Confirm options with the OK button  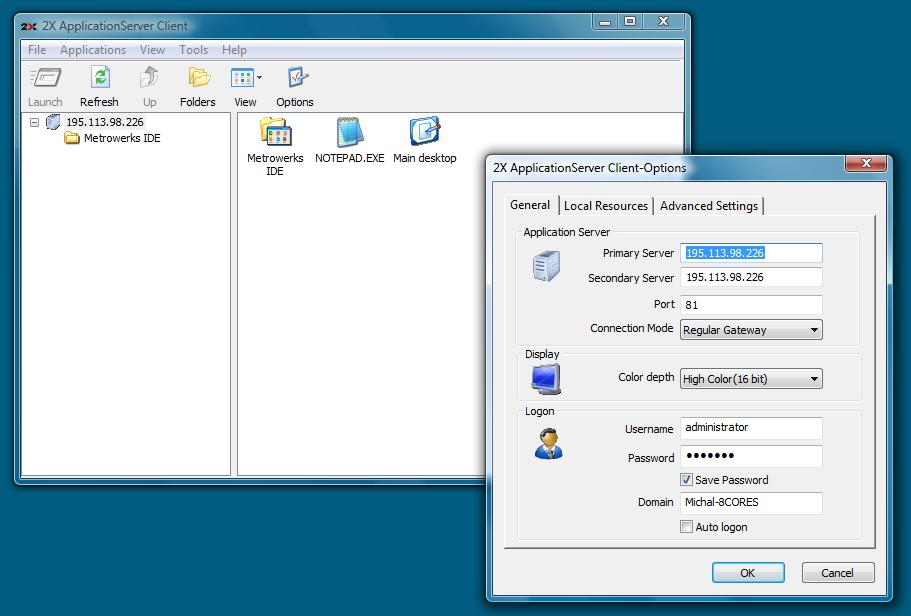[748, 573]
